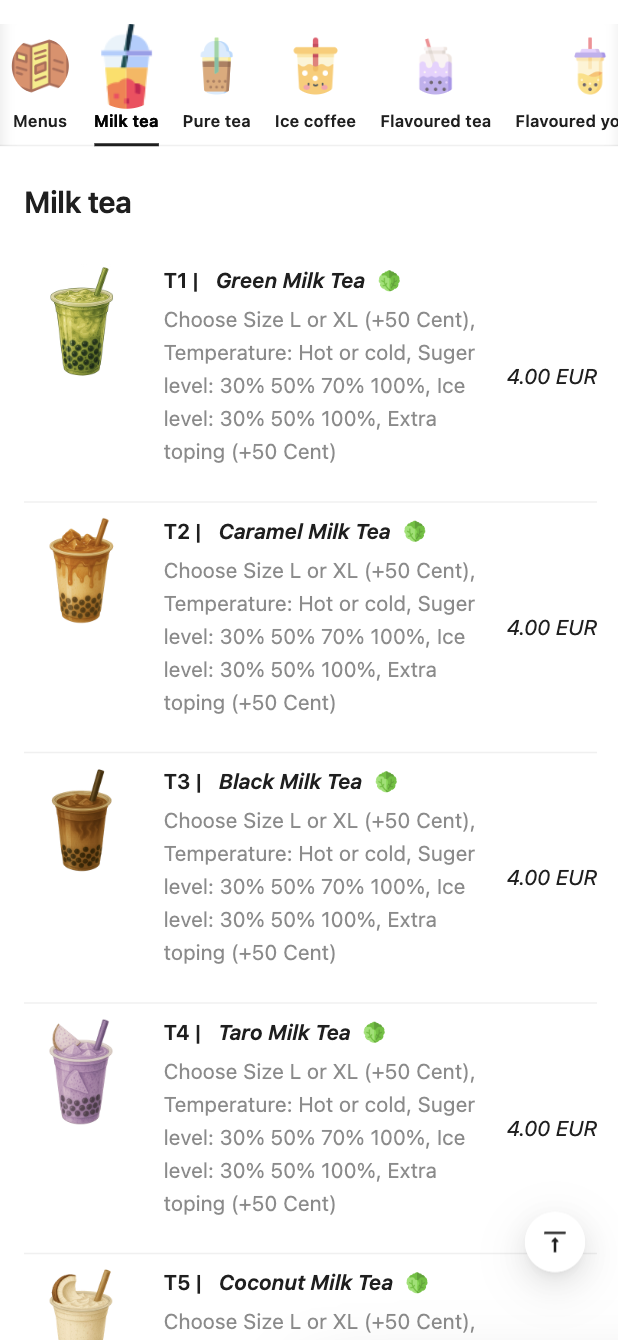Viewport: 618px width, 1340px height.
Task: Click the Menus book icon
Action: tap(40, 66)
